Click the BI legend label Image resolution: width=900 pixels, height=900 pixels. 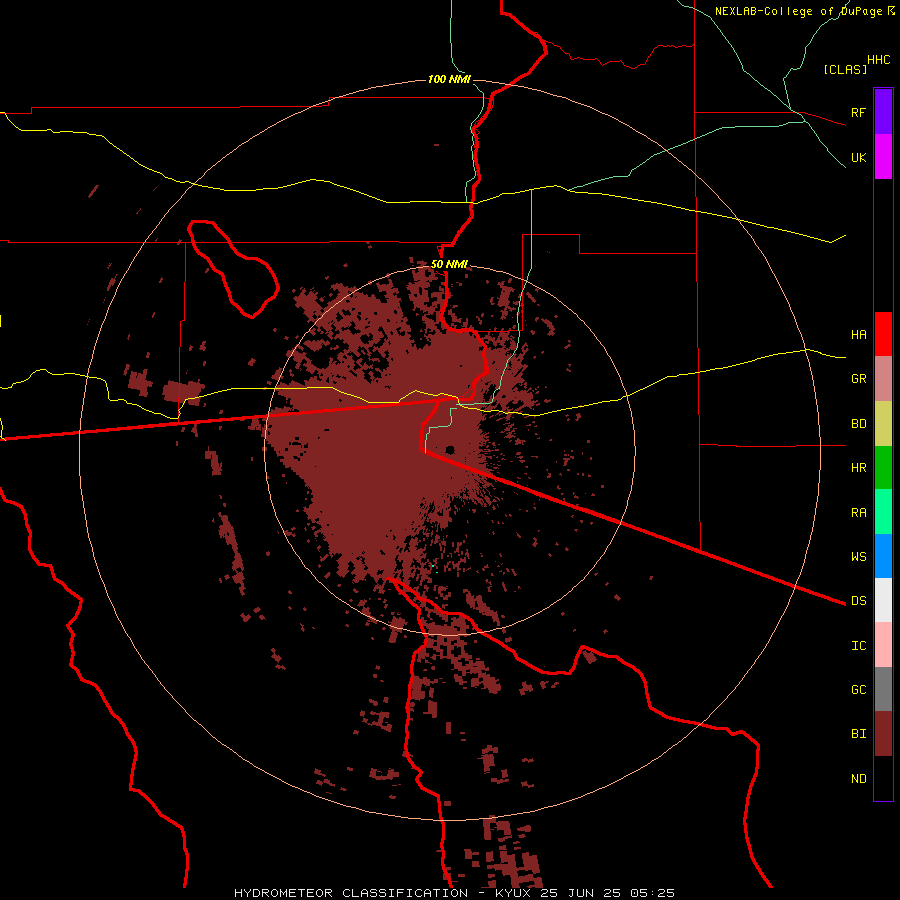pos(859,734)
